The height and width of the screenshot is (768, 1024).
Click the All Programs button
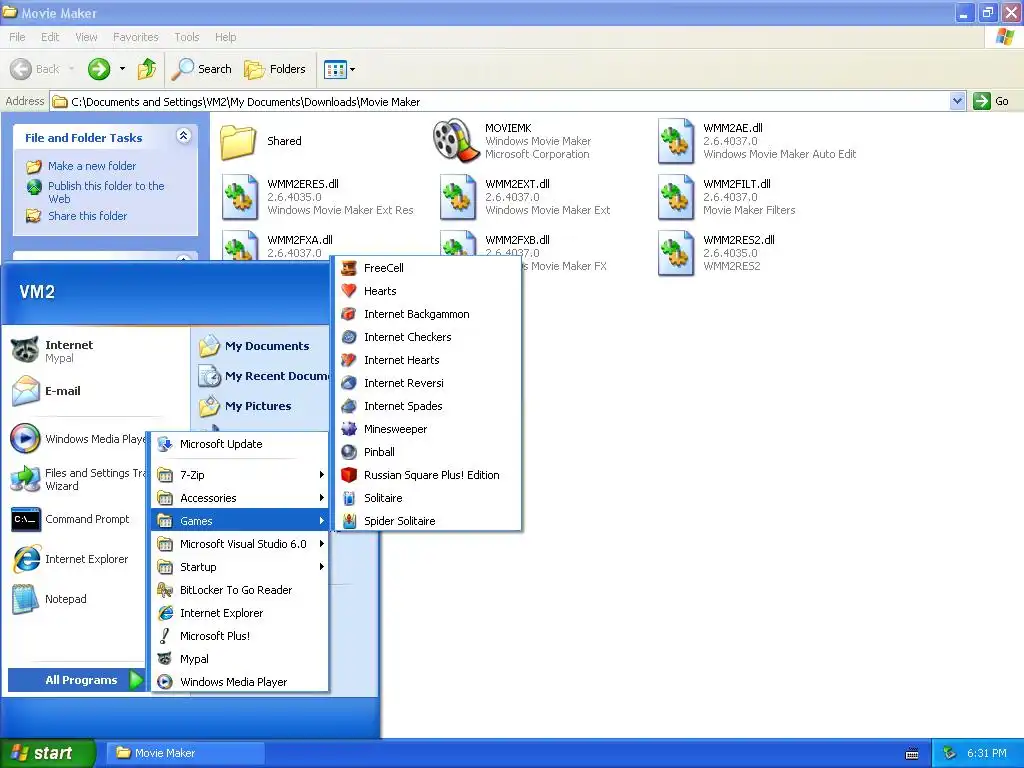coord(76,680)
